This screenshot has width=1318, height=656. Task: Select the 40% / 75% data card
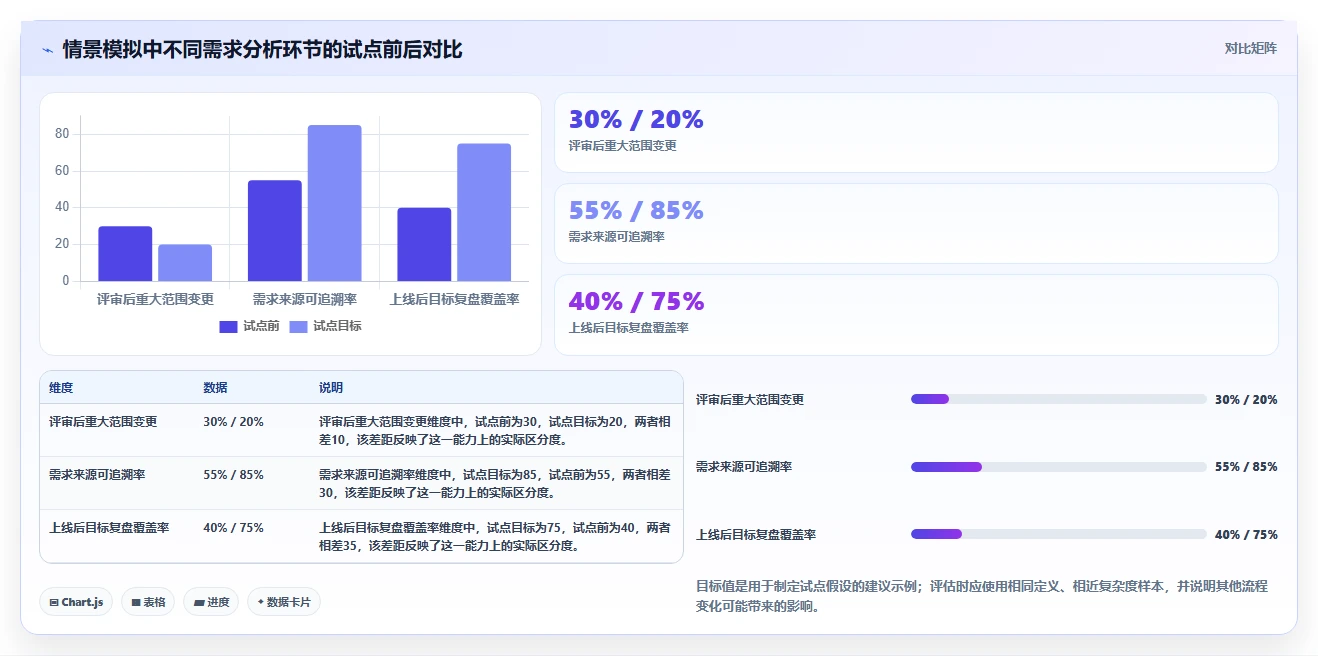916,315
